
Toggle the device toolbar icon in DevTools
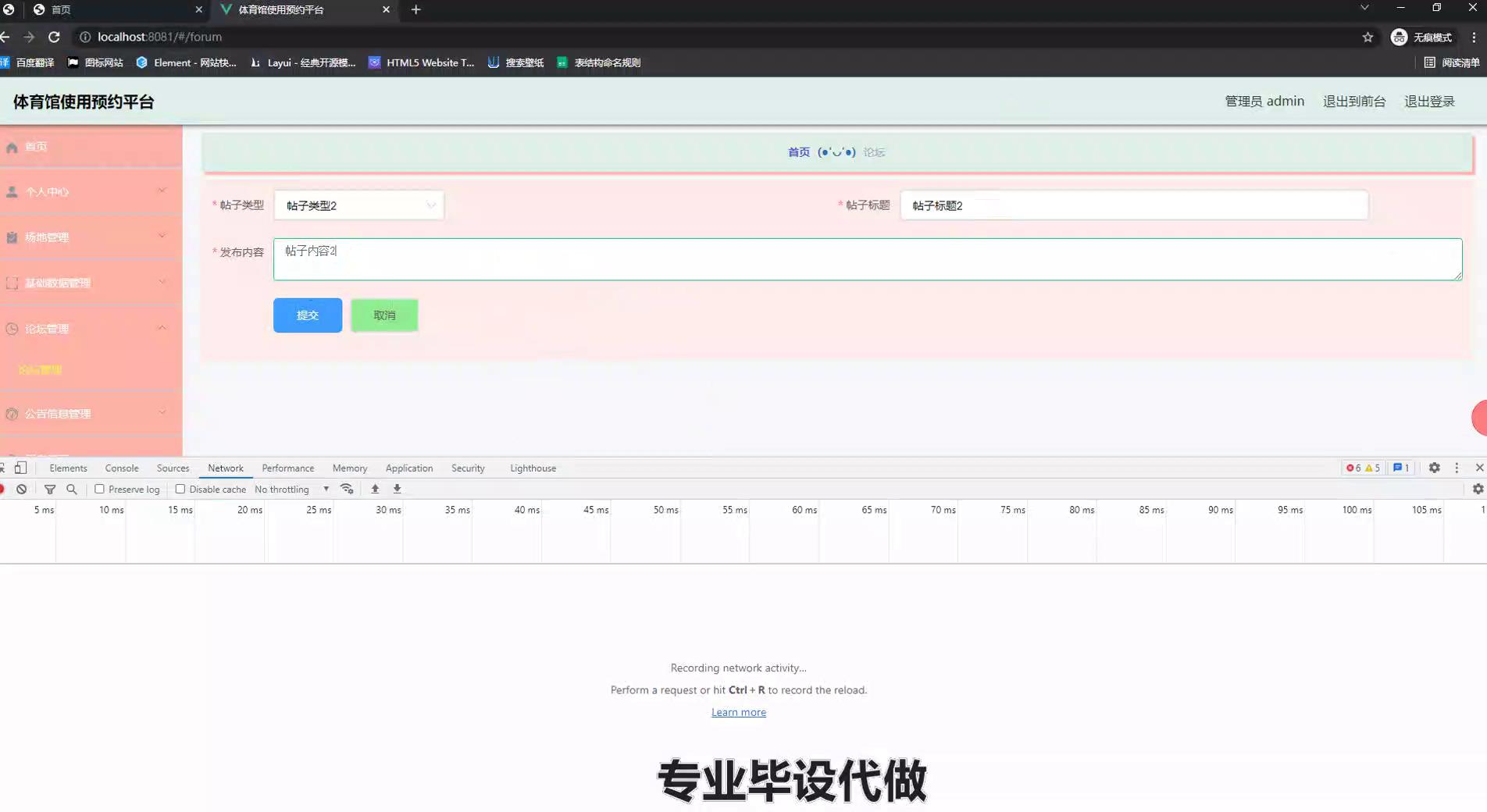21,468
